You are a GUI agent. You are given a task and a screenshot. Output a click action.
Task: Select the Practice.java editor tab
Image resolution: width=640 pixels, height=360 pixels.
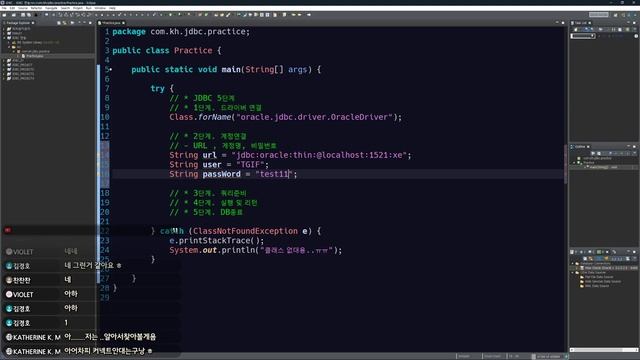coord(111,23)
